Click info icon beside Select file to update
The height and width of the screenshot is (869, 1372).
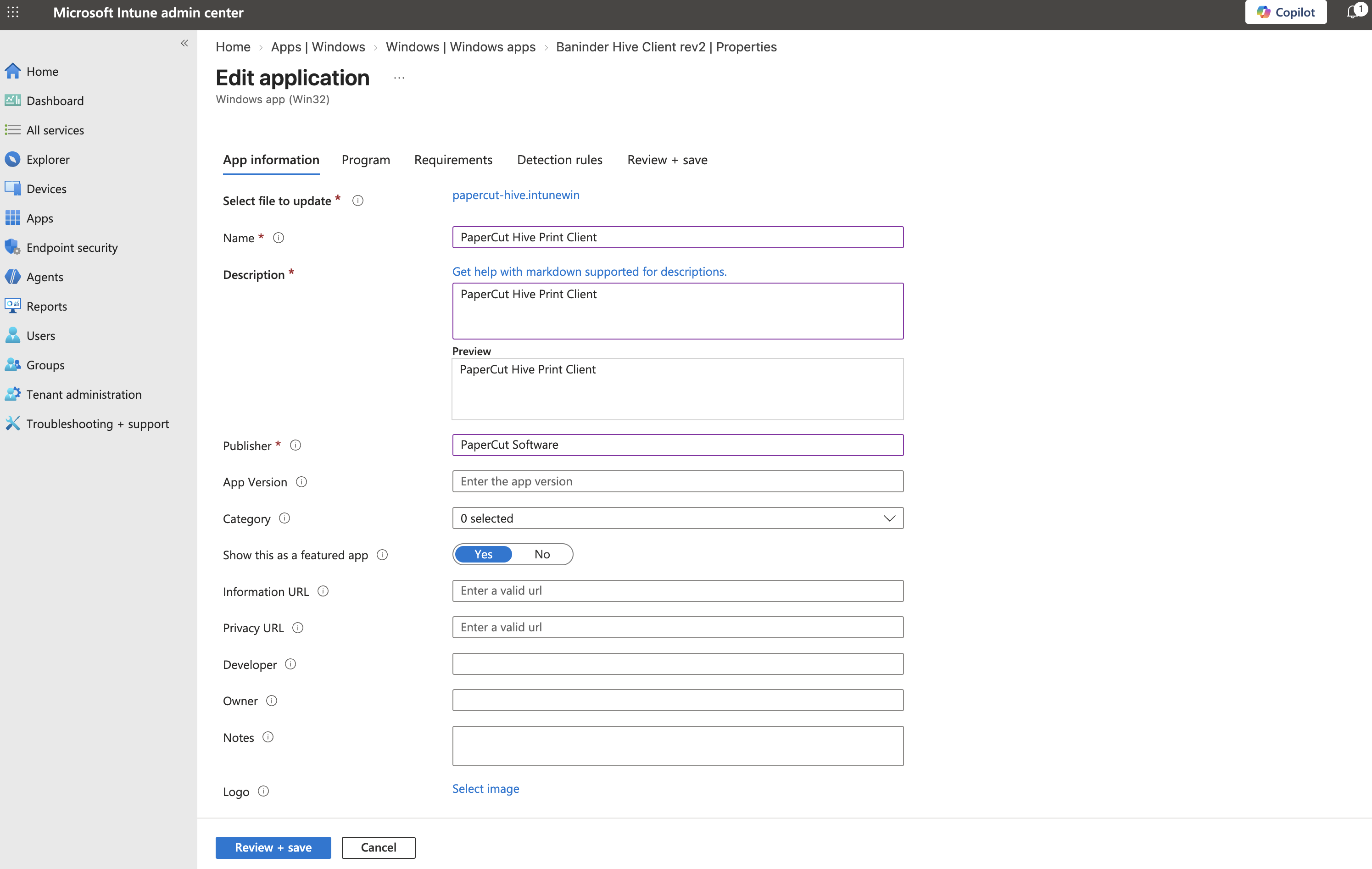pos(358,201)
